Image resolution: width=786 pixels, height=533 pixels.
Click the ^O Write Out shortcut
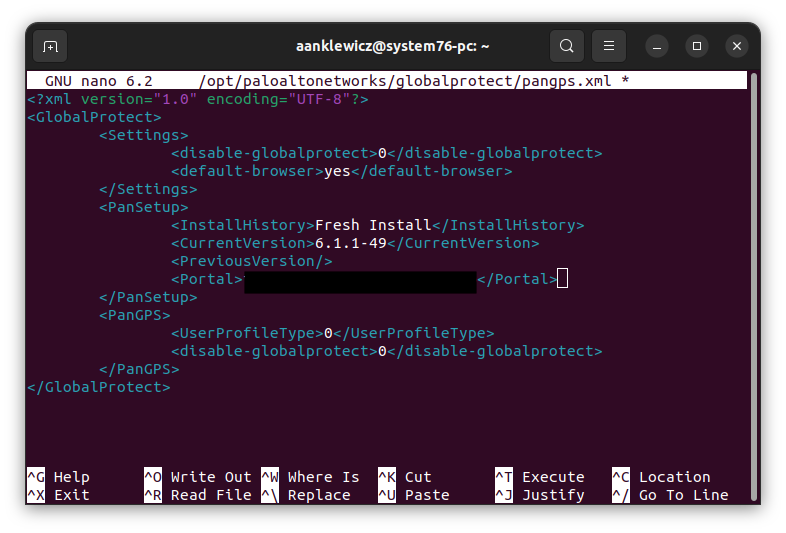point(198,477)
